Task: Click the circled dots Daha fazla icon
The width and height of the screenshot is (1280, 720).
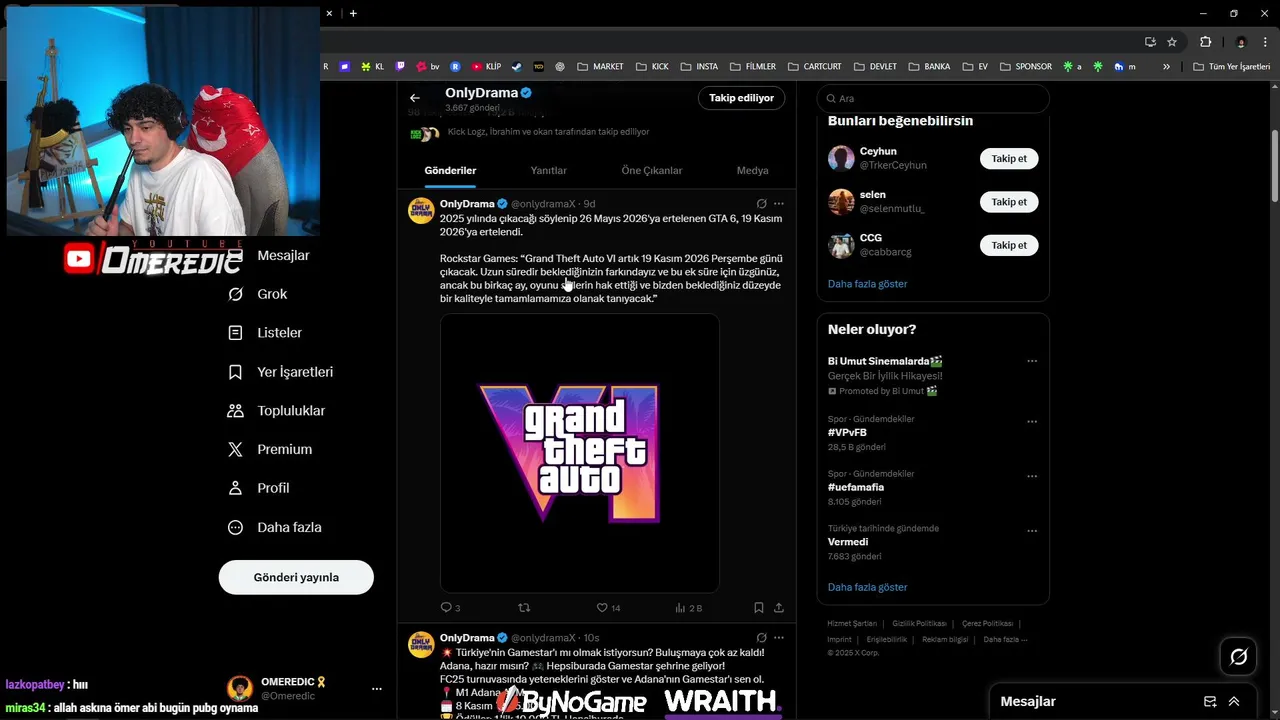Action: tap(235, 527)
